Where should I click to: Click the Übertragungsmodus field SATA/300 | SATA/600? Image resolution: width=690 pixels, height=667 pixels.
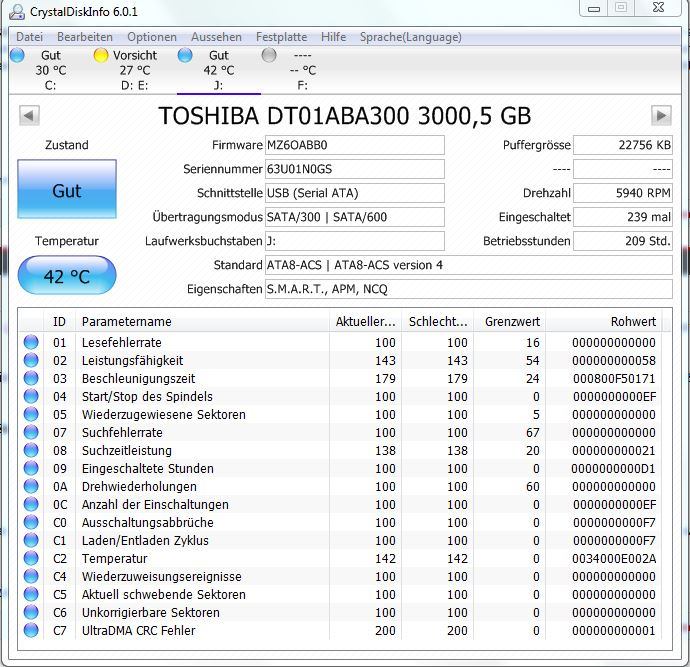pyautogui.click(x=355, y=217)
